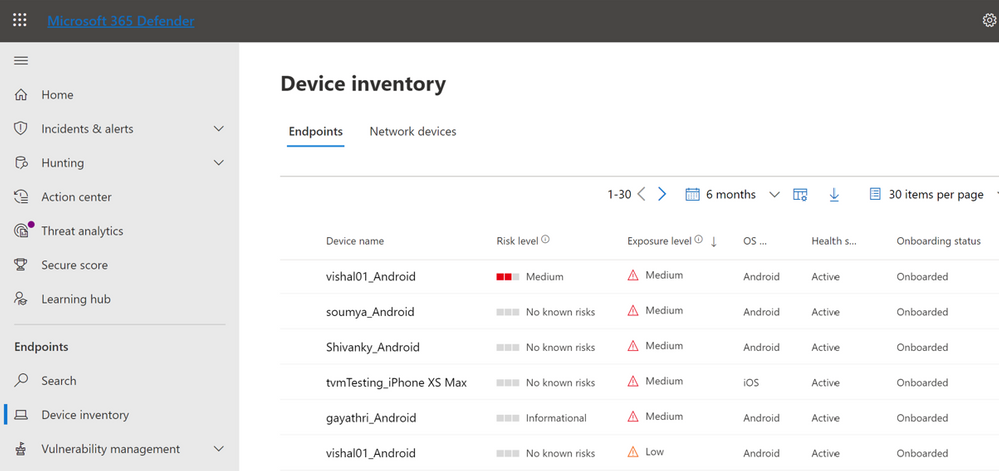
Task: Open the 6 months time range dropdown
Action: [x=733, y=195]
